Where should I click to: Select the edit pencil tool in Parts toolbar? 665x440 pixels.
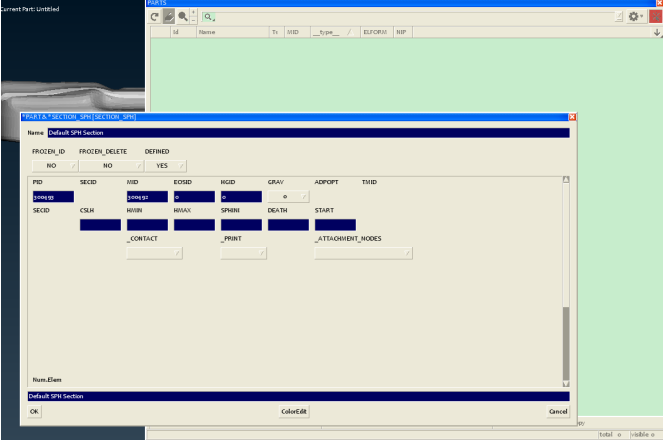(x=170, y=18)
